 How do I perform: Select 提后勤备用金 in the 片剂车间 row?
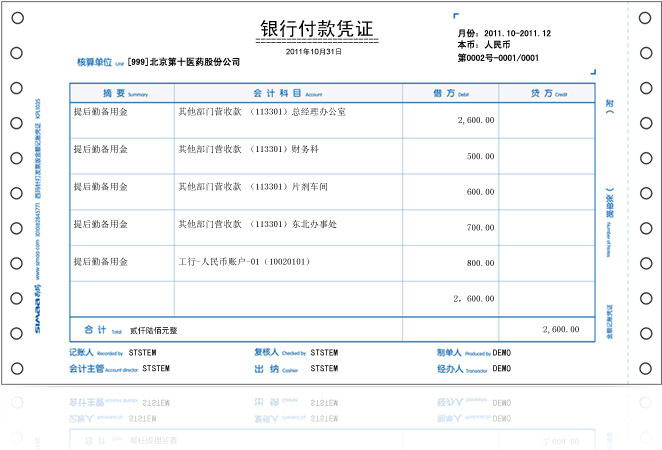pyautogui.click(x=100, y=187)
